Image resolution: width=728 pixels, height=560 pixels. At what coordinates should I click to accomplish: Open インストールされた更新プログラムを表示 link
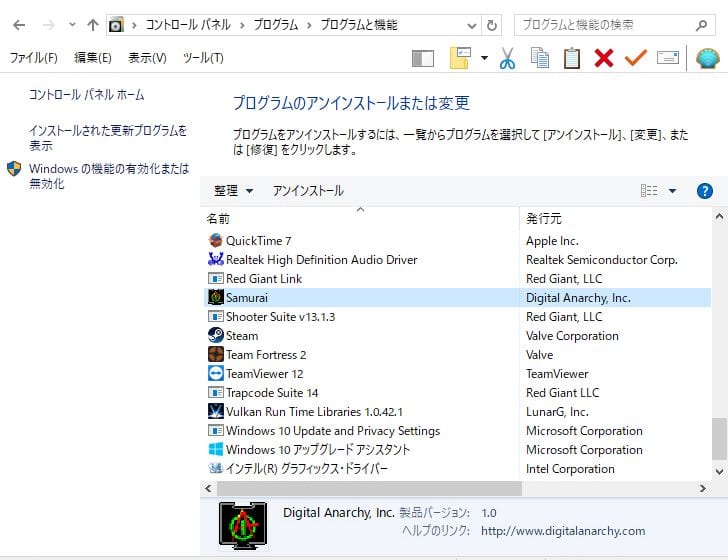coord(108,138)
